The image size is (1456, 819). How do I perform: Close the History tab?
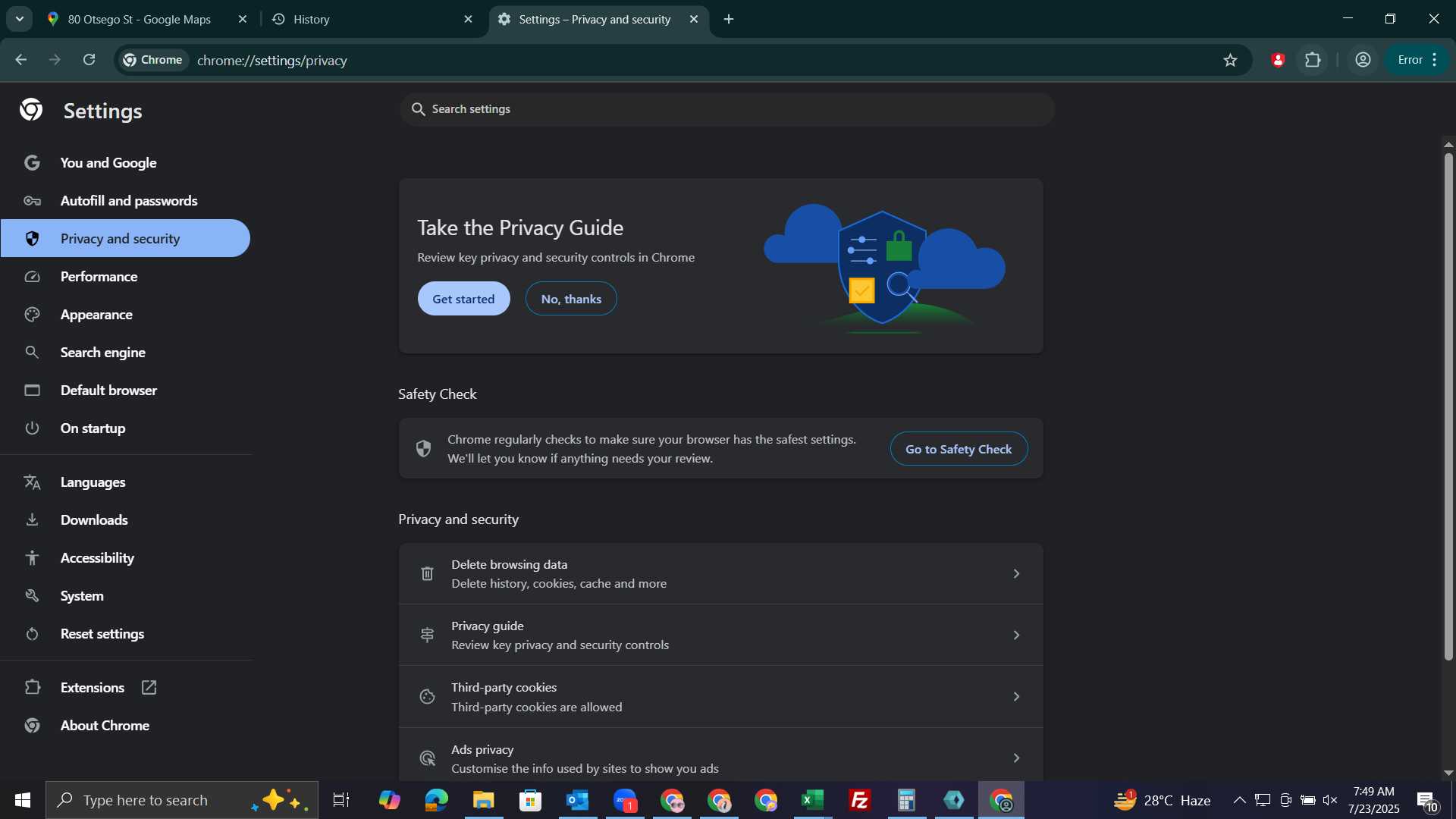(468, 19)
